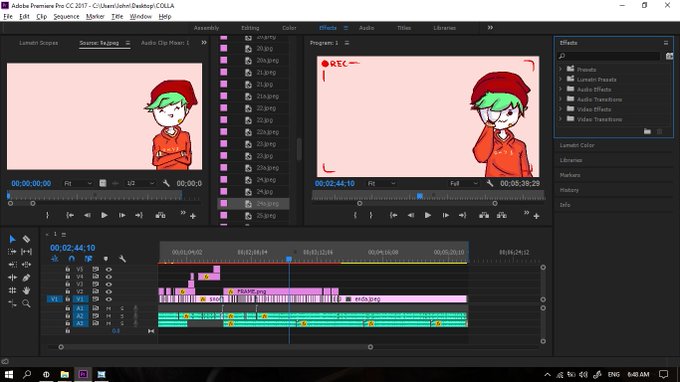Select the Hand tool

[x=26, y=290]
